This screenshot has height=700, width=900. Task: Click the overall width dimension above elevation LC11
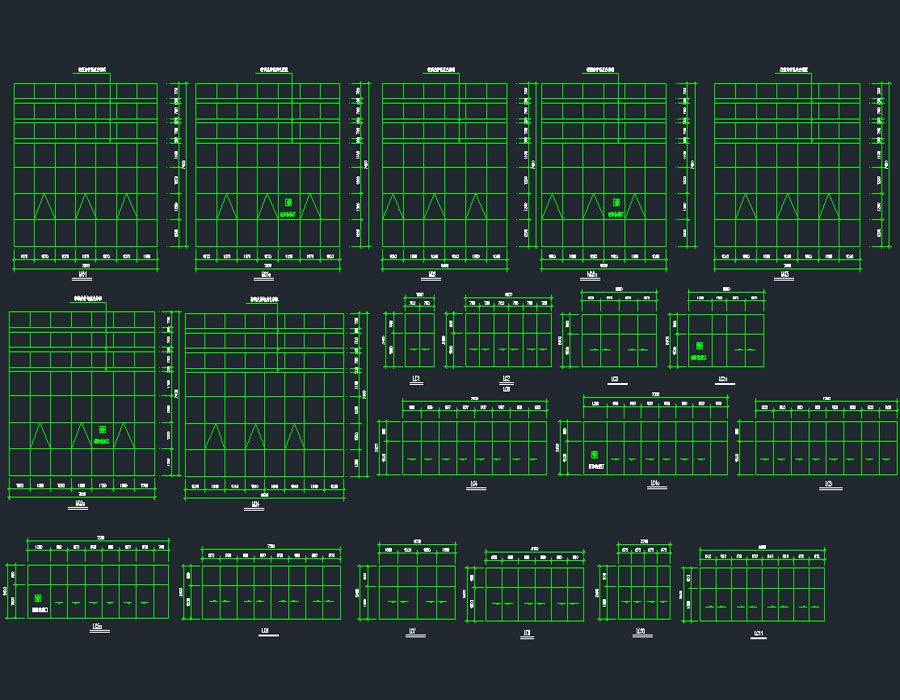tap(762, 546)
